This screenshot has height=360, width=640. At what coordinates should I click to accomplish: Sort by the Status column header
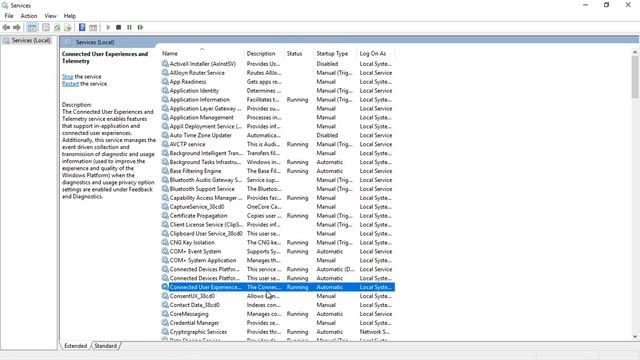(299, 53)
